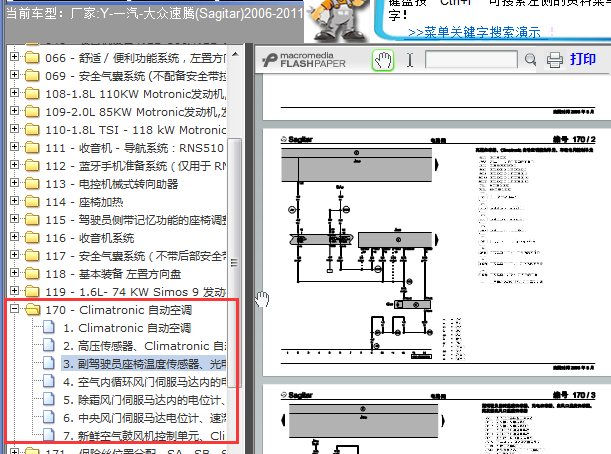611x454 pixels.
Task: Click the tree panel vertical scrollbar thumb
Action: pos(234,263)
